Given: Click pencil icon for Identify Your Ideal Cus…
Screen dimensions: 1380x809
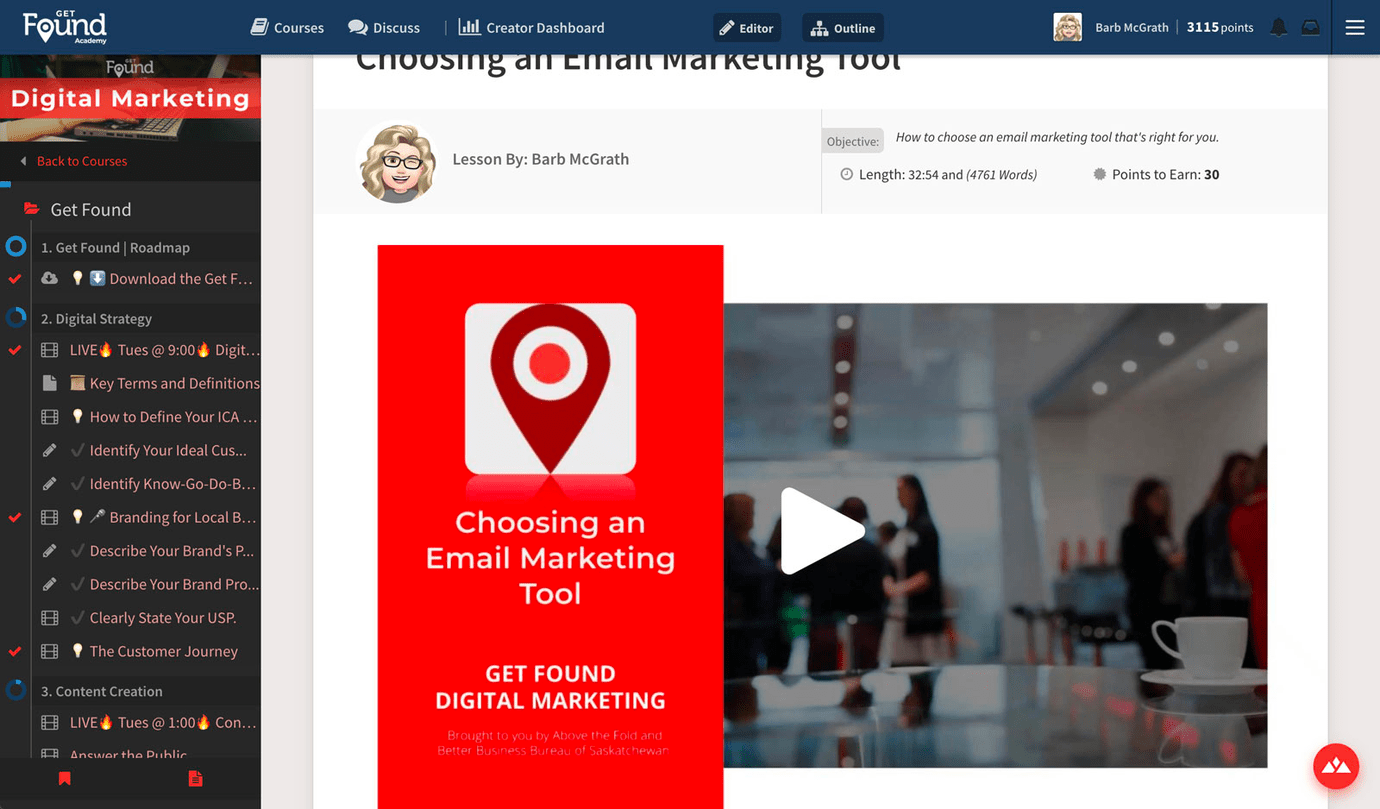Looking at the screenshot, I should 49,451.
